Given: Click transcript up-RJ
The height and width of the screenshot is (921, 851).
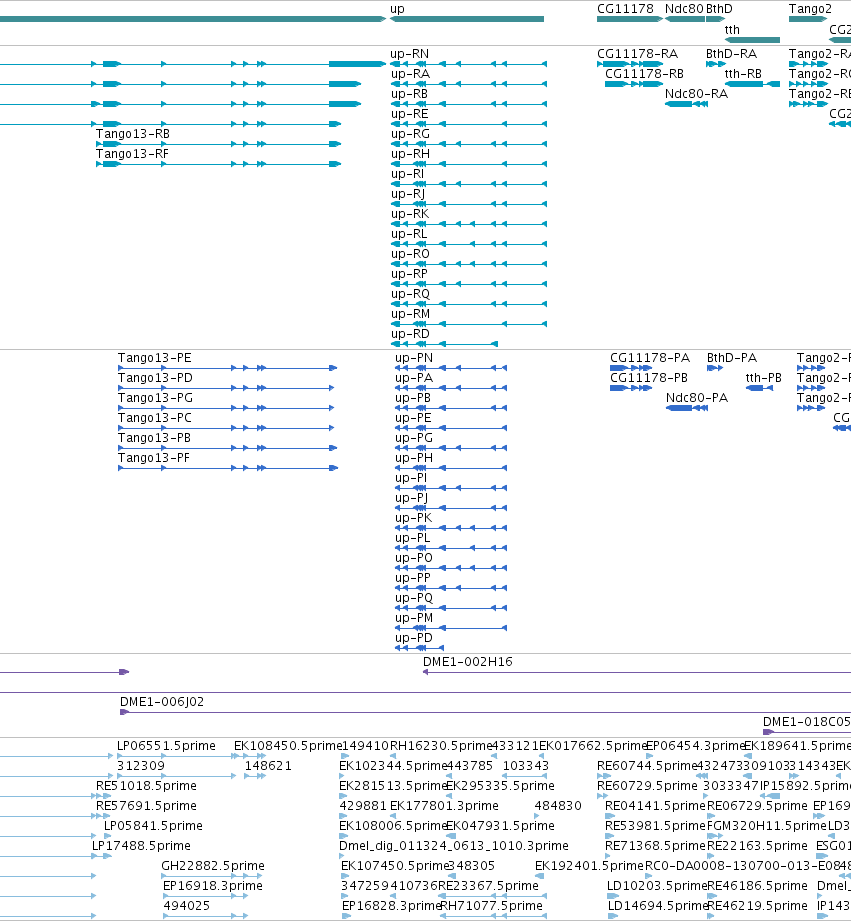Looking at the screenshot, I should point(469,204).
